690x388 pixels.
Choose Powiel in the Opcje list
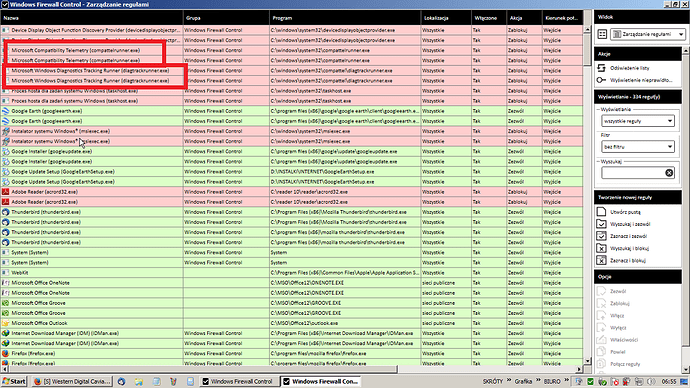pyautogui.click(x=618, y=352)
